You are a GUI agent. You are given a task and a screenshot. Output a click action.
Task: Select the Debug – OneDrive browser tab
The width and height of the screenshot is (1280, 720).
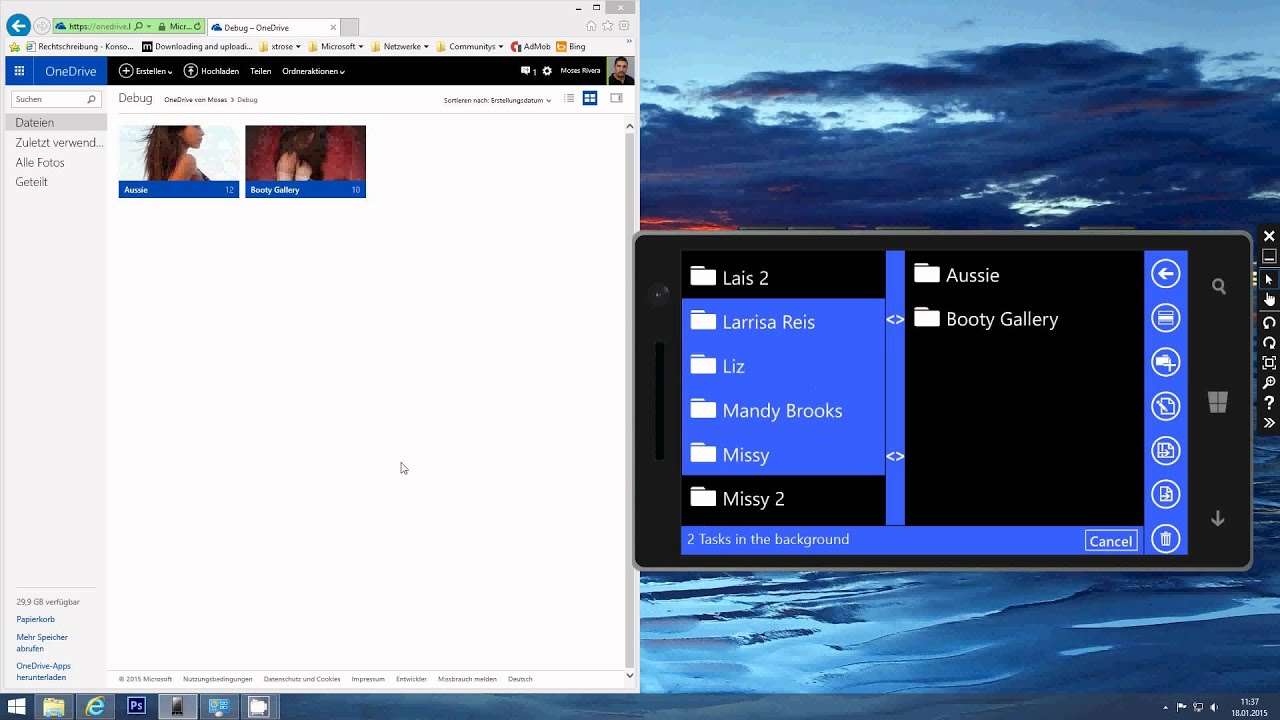click(x=272, y=27)
